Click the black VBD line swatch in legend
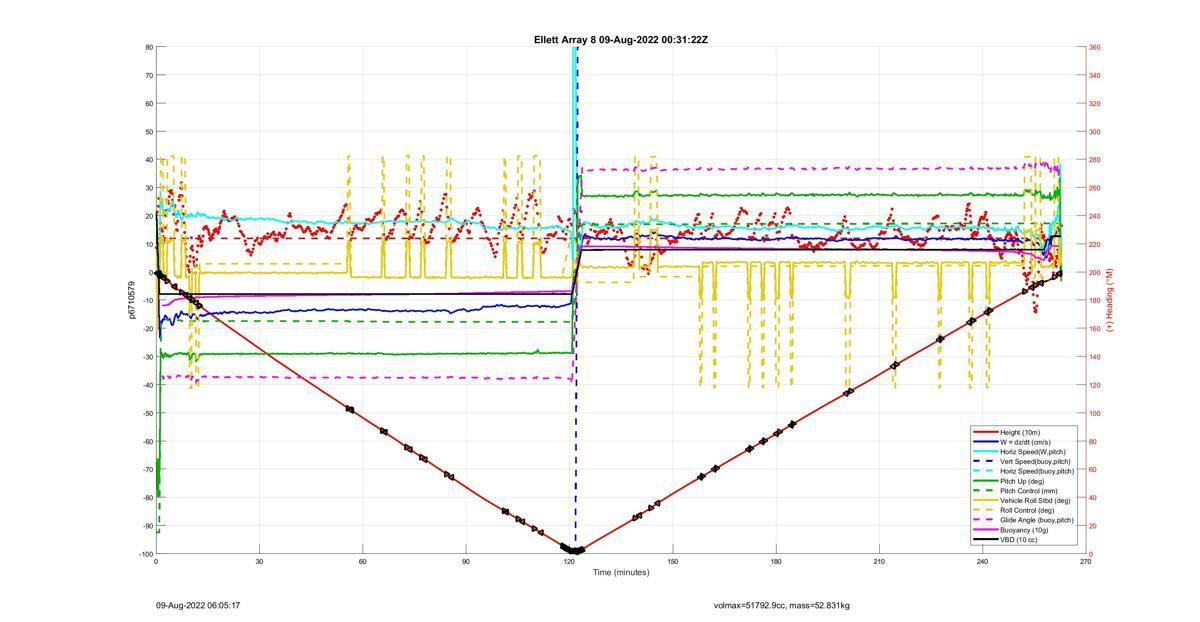The width and height of the screenshot is (1200, 622). click(985, 540)
